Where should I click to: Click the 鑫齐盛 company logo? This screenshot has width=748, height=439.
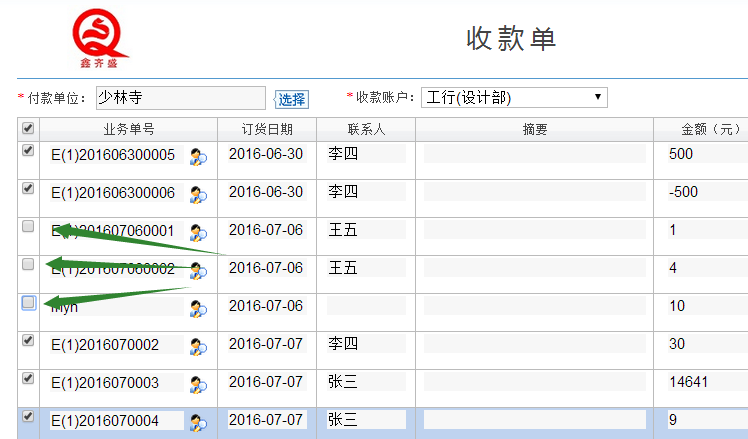point(100,38)
